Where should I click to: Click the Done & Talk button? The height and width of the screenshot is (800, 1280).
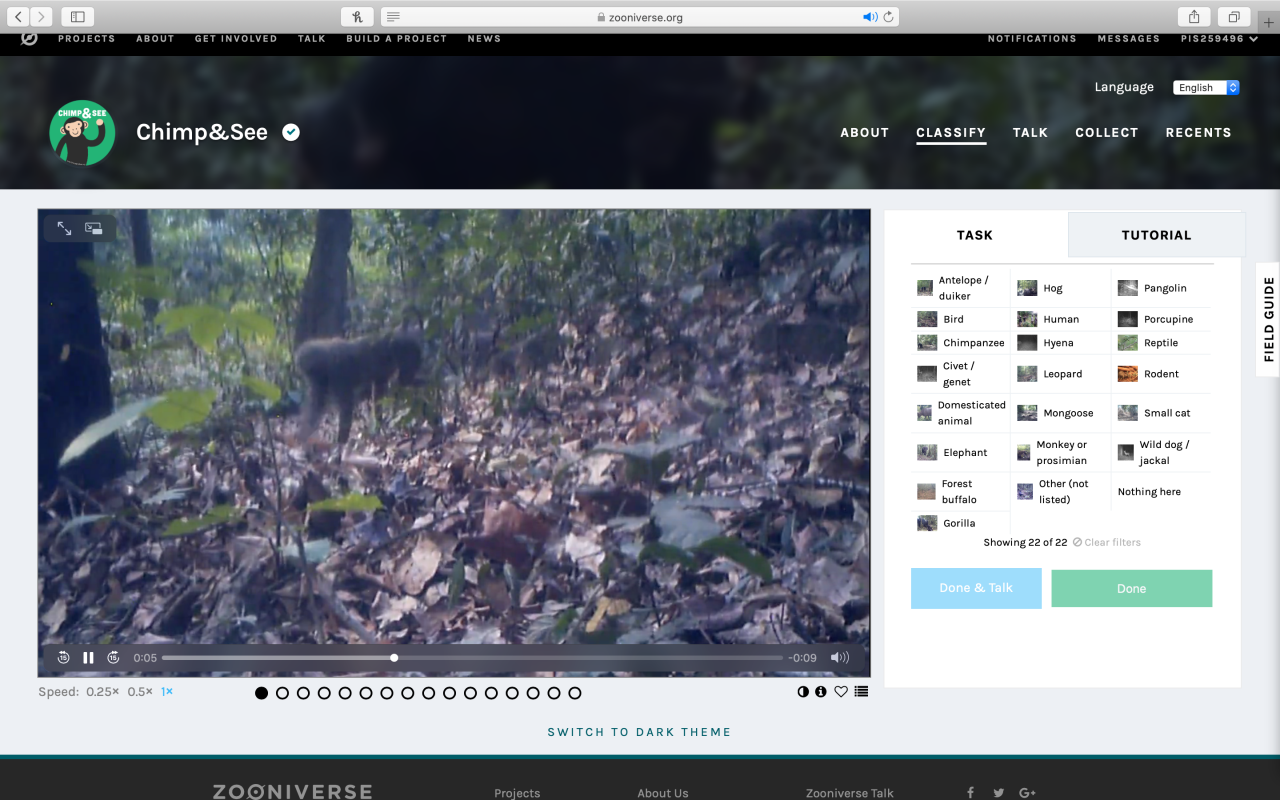tap(976, 588)
